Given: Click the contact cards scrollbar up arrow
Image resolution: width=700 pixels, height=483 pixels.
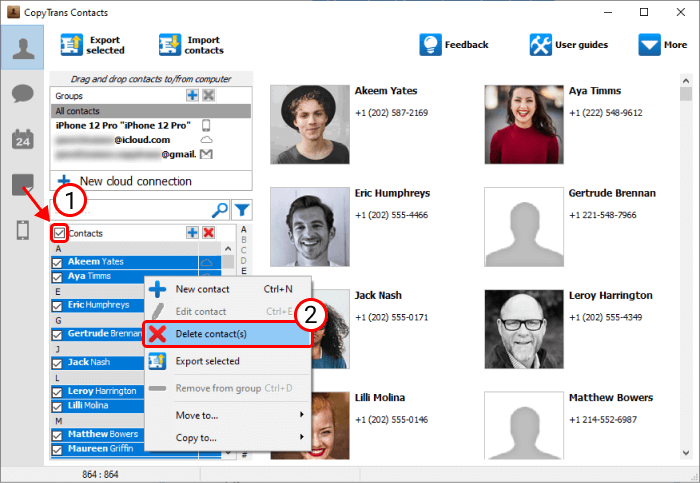Looking at the screenshot, I should point(686,81).
